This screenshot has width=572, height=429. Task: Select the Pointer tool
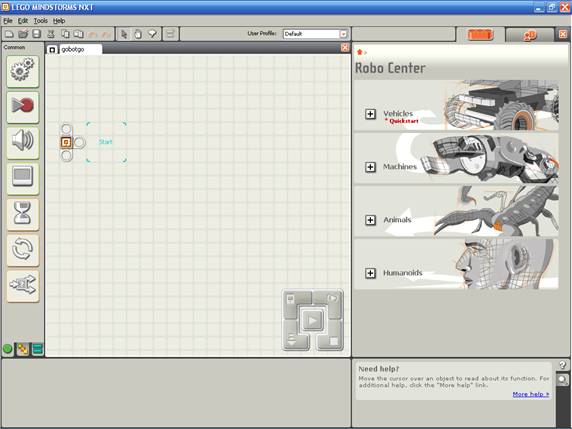(x=124, y=34)
